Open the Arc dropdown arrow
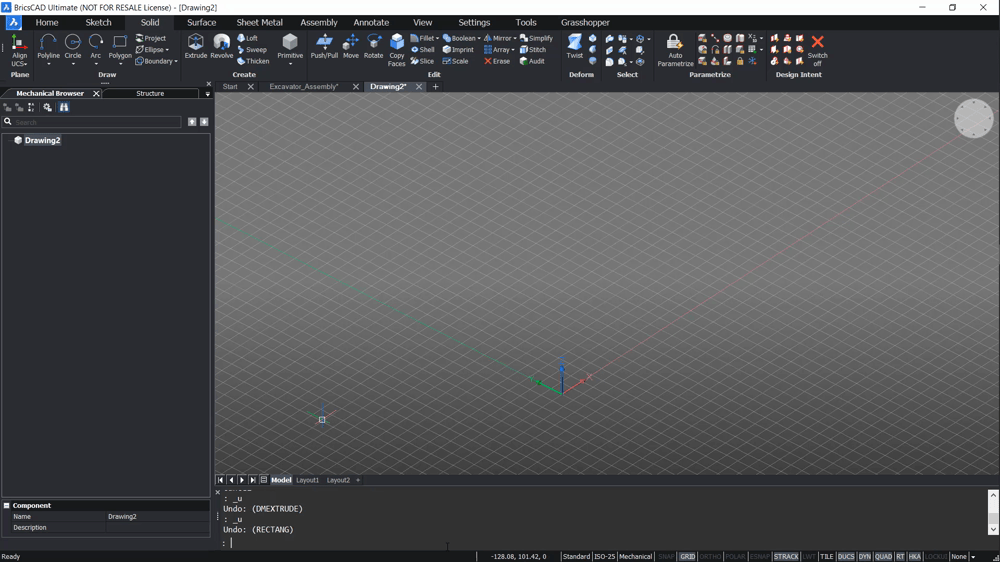The image size is (1000, 562). (96, 64)
